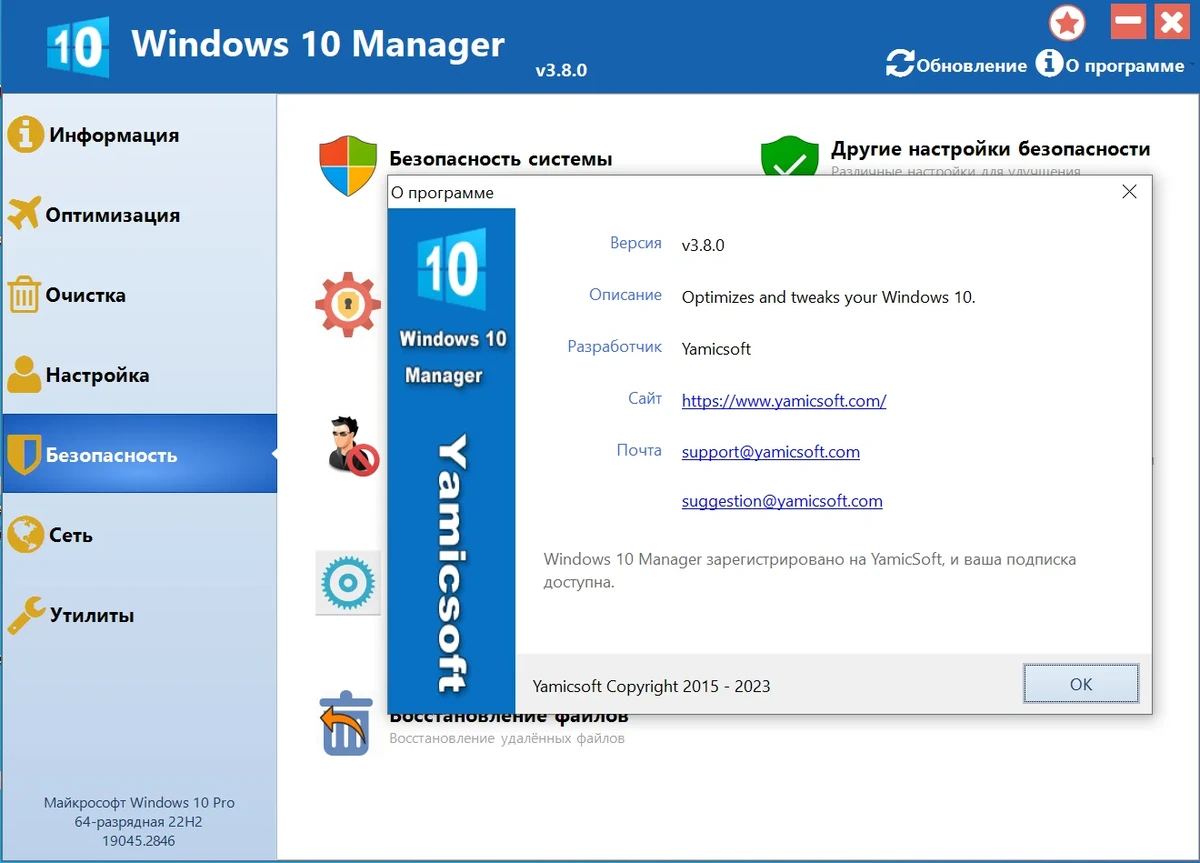Click the v3.8.0 version value in dialog
Screen dimensions: 1200x863
click(703, 245)
